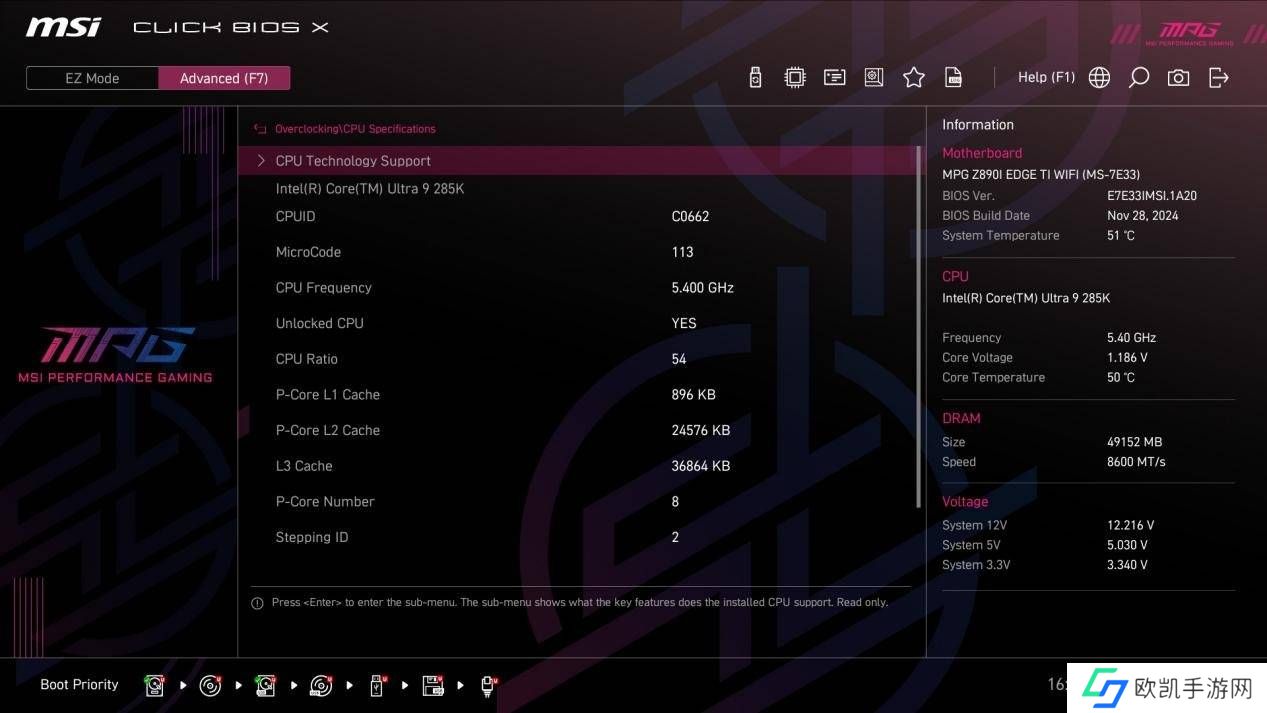Click the exit door arrow icon
Image resolution: width=1267 pixels, height=713 pixels.
pos(1219,78)
